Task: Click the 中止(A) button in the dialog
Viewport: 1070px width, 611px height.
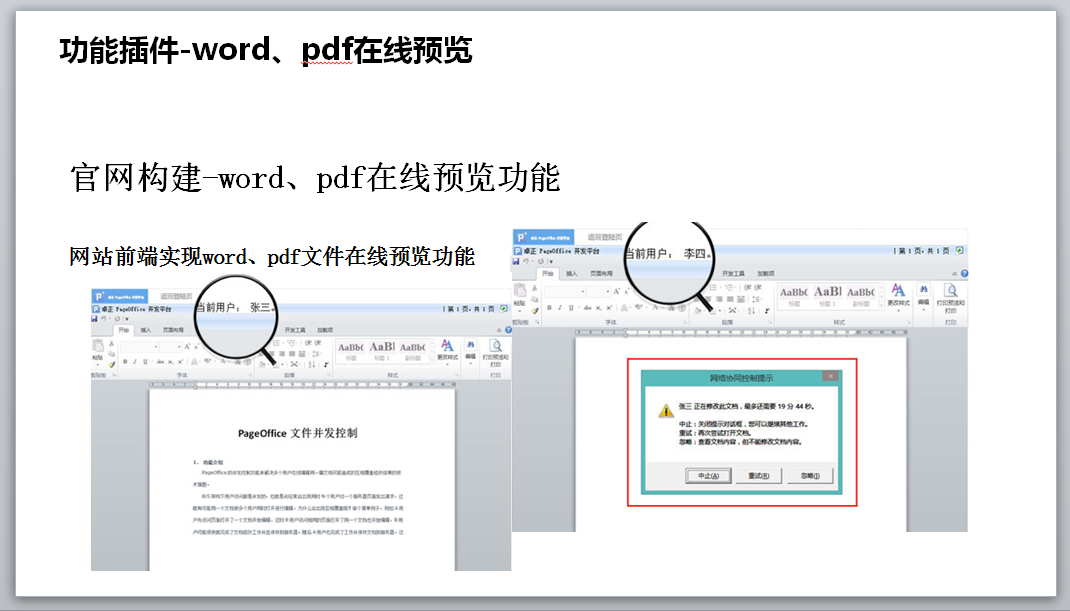Action: click(708, 476)
